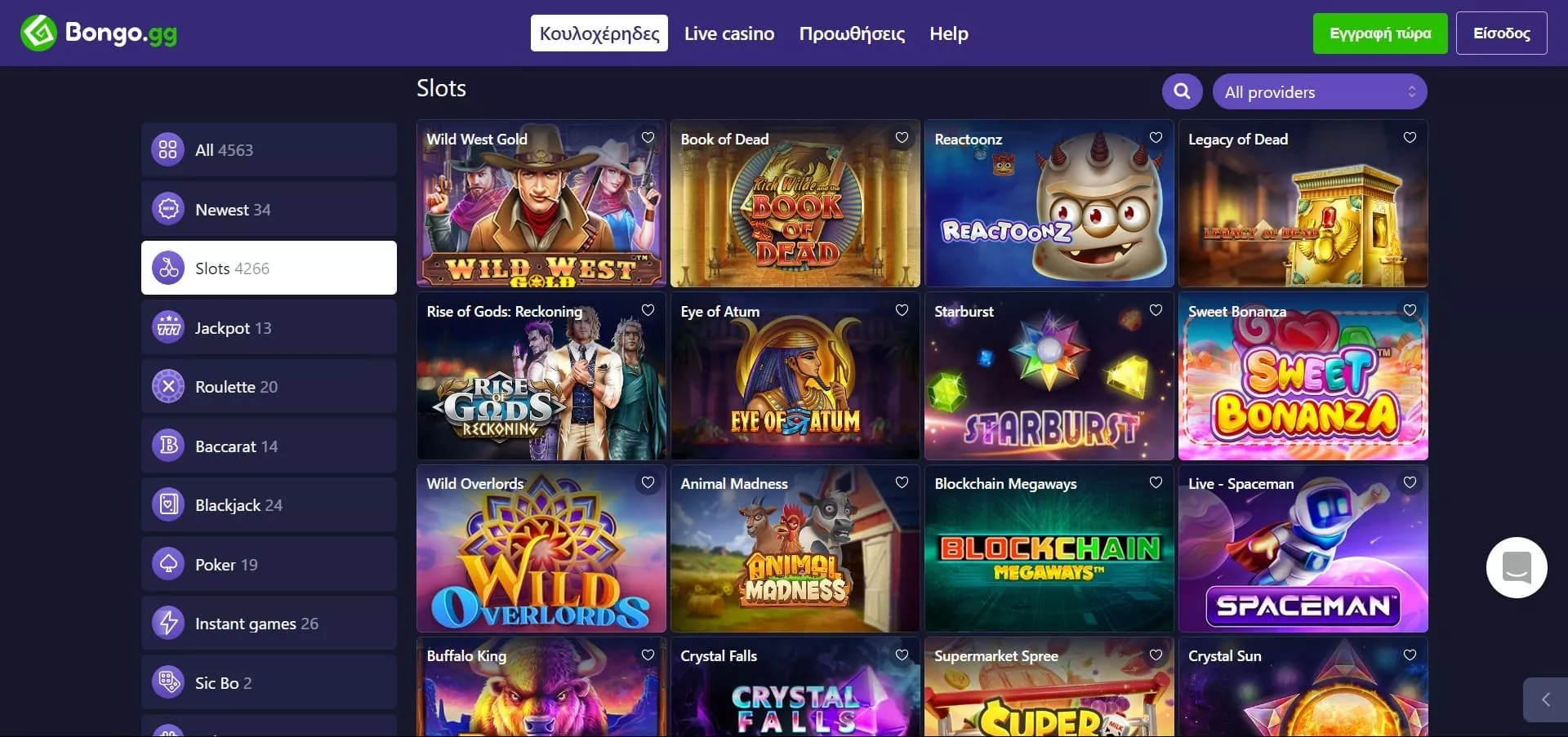Add Sweet Bonanza to favorites

coord(1410,310)
